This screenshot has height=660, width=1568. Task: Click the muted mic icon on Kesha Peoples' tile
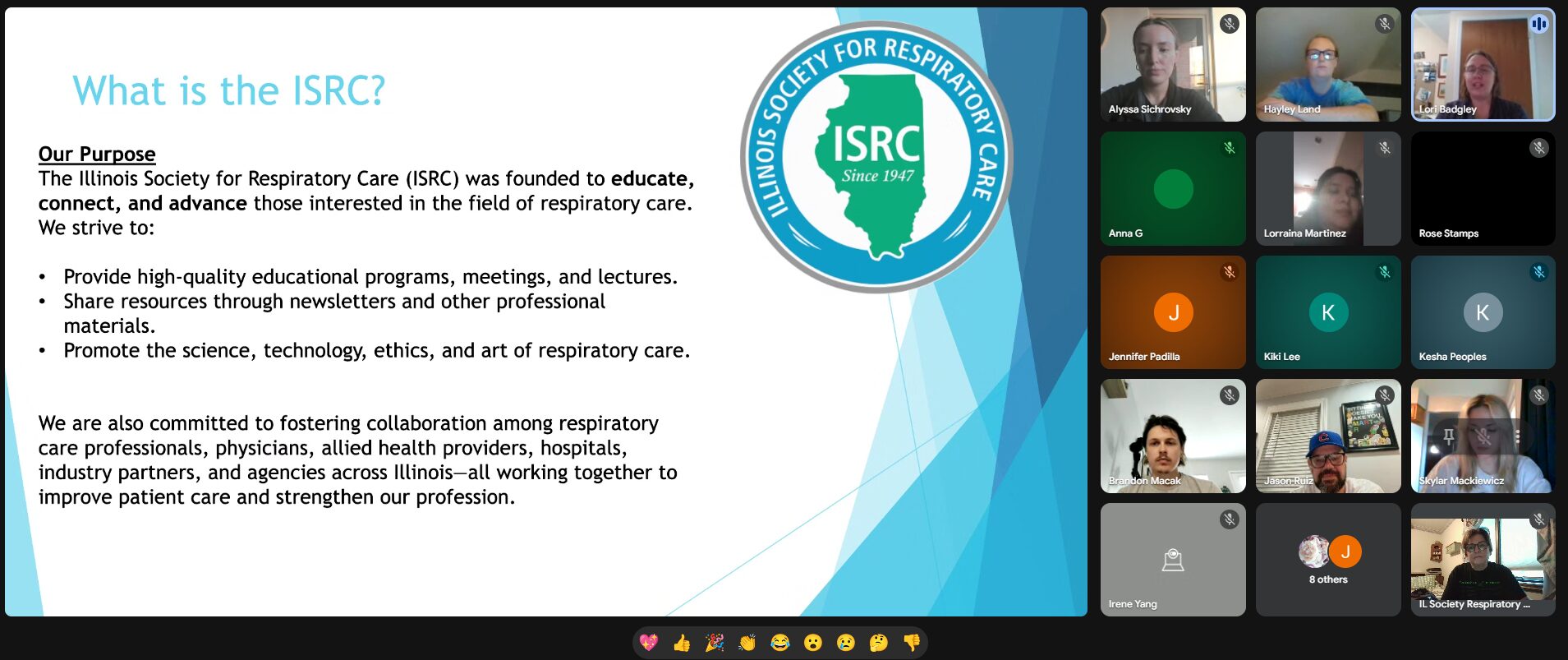click(1539, 272)
